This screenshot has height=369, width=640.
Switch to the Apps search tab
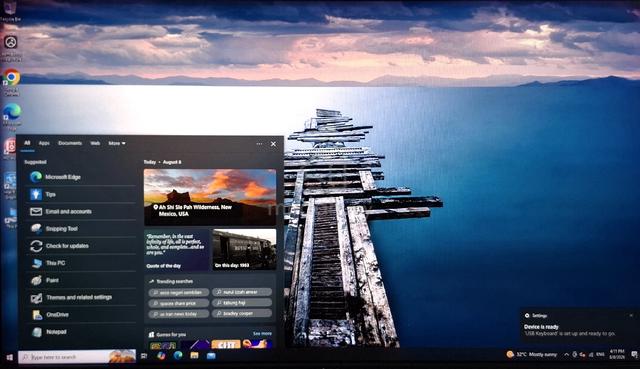(x=44, y=143)
